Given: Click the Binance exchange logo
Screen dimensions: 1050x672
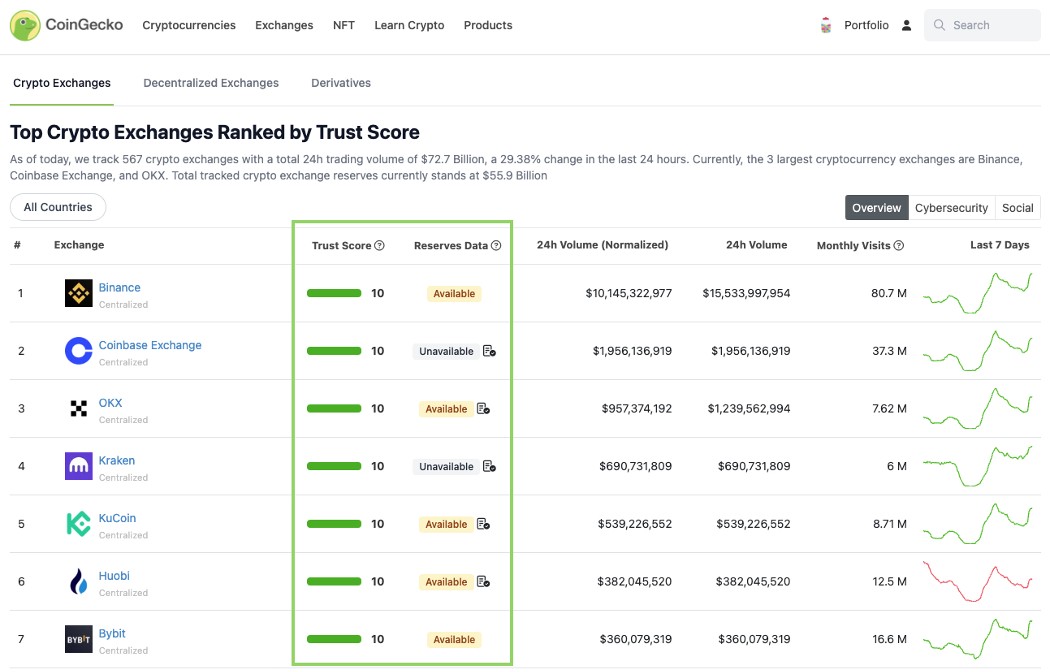Looking at the screenshot, I should (x=78, y=293).
